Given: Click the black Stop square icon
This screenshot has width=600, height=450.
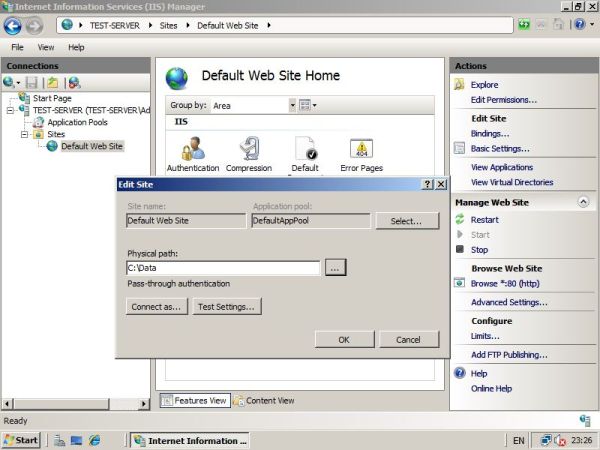Looking at the screenshot, I should click(460, 249).
